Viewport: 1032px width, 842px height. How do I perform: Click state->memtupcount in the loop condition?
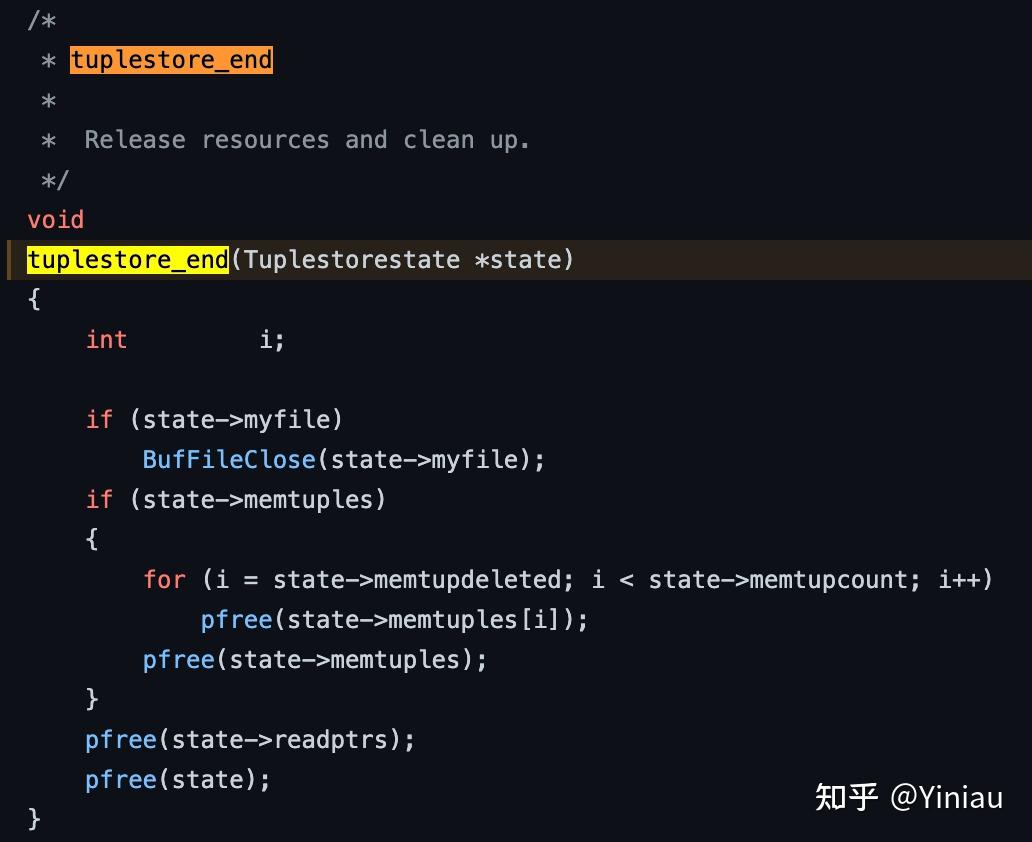coord(779,579)
